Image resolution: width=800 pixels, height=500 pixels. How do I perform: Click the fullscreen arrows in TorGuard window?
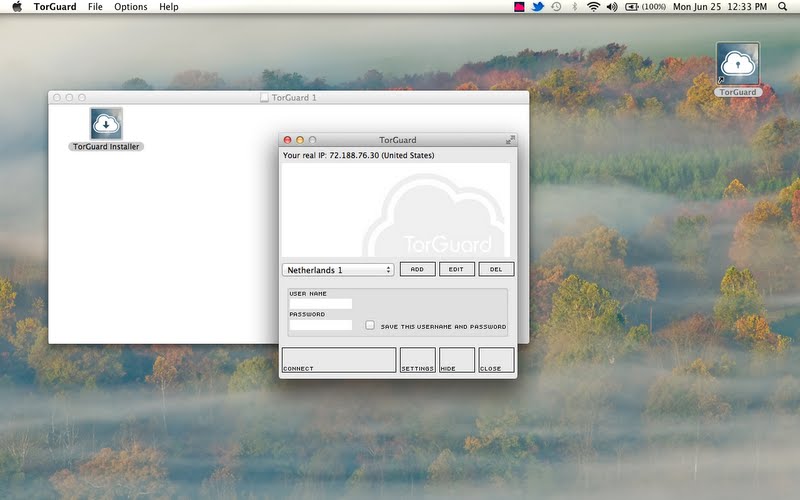510,140
